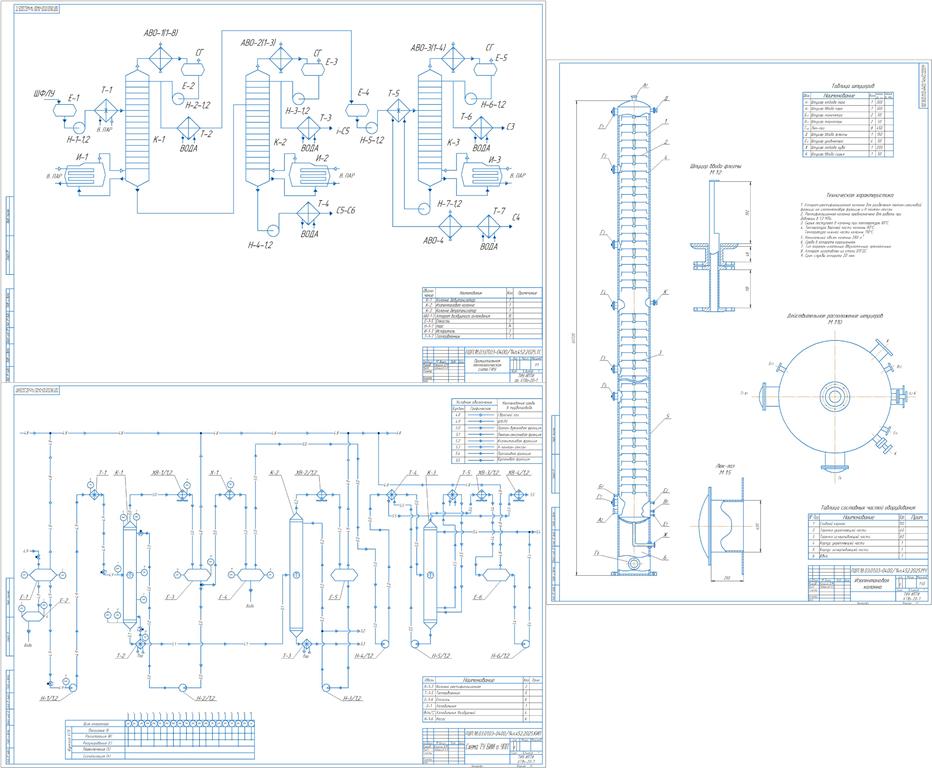Click the ХВ-3/1,2 label in bottom scheme
The width and height of the screenshot is (932, 768).
pyautogui.click(x=488, y=473)
